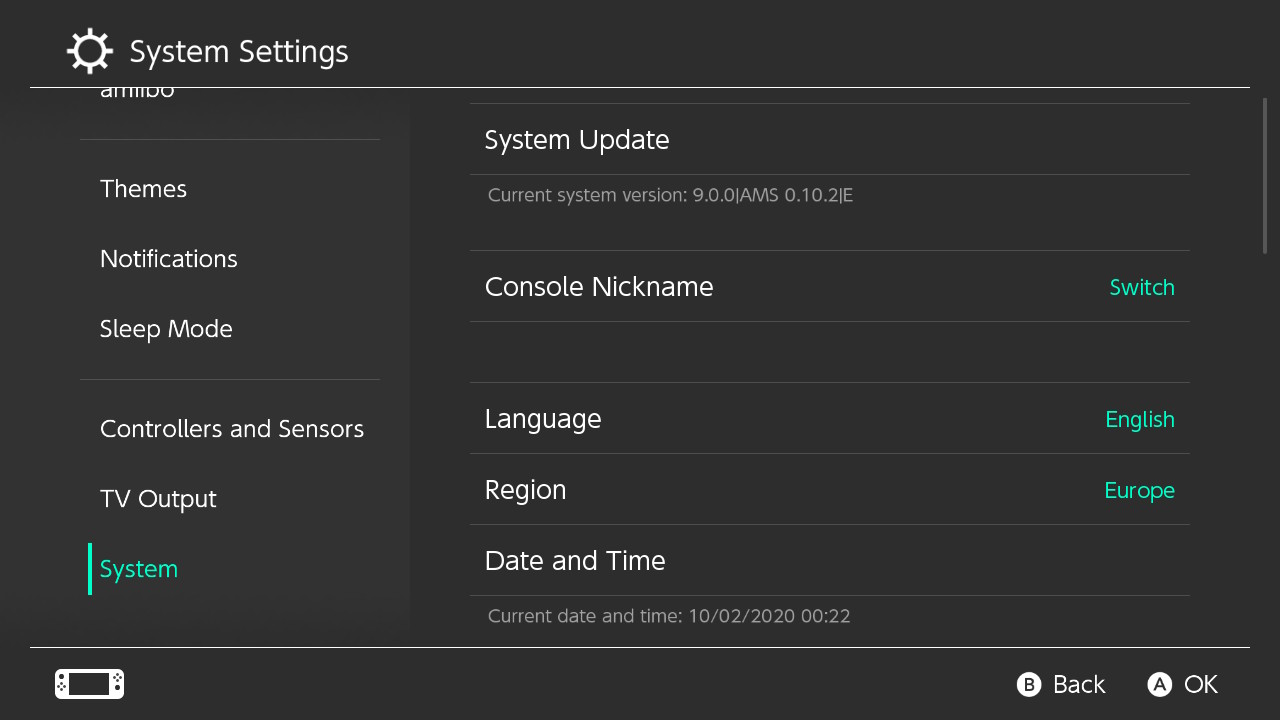Open the Region selection
1280x720 pixels.
[x=829, y=490]
